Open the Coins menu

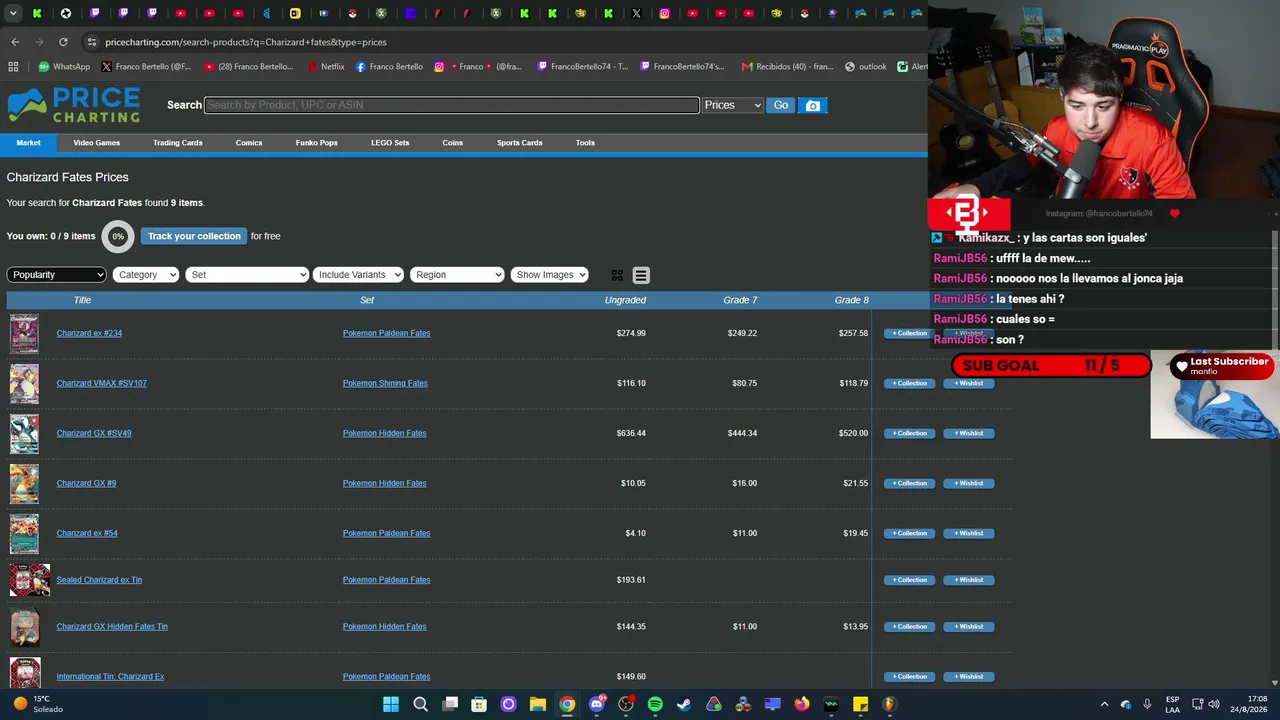pos(453,143)
